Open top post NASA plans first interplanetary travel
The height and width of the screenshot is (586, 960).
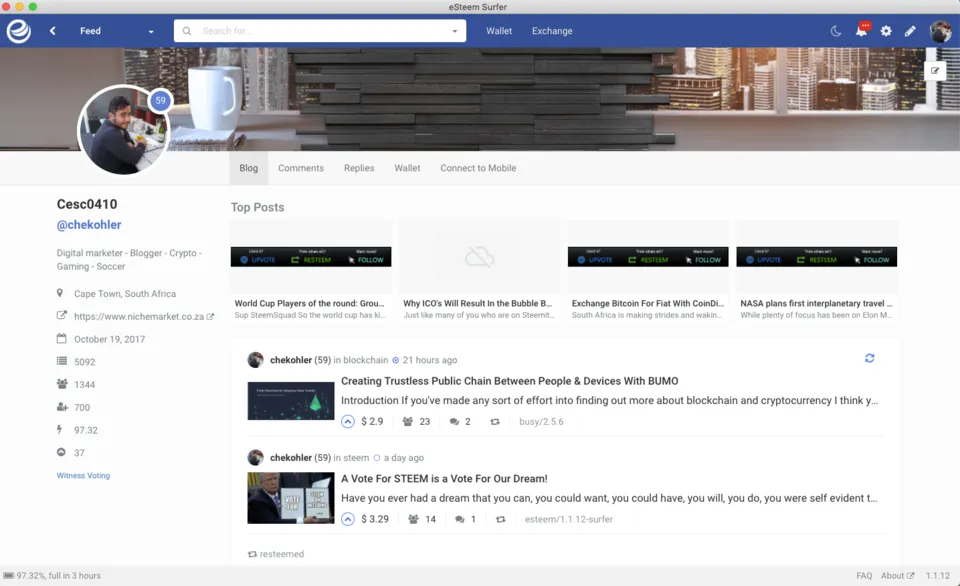click(x=816, y=271)
